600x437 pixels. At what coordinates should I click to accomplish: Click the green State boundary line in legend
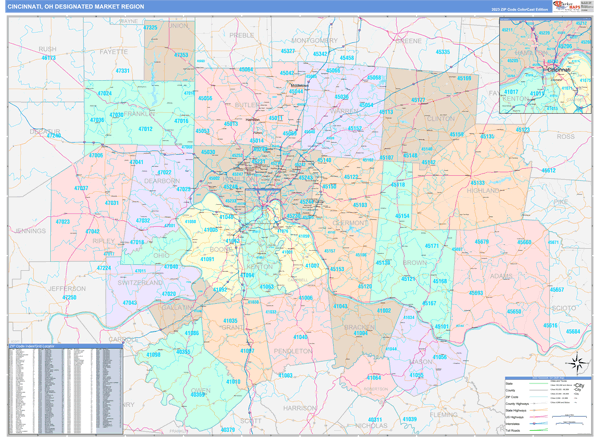tap(538, 383)
